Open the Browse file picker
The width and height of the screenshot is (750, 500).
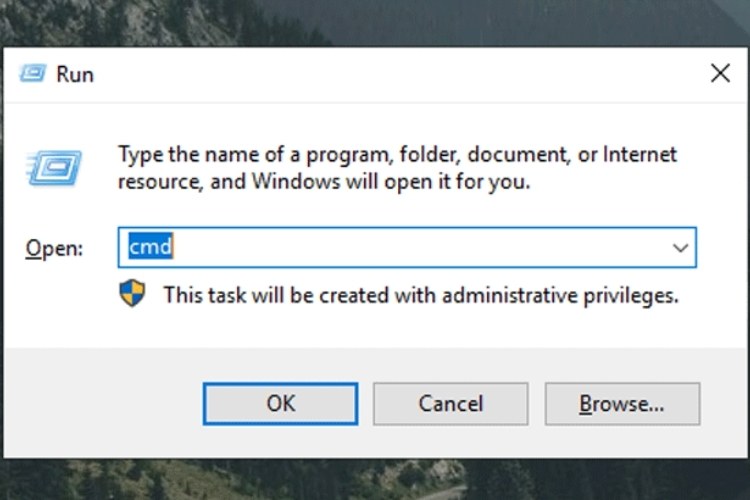pos(622,403)
